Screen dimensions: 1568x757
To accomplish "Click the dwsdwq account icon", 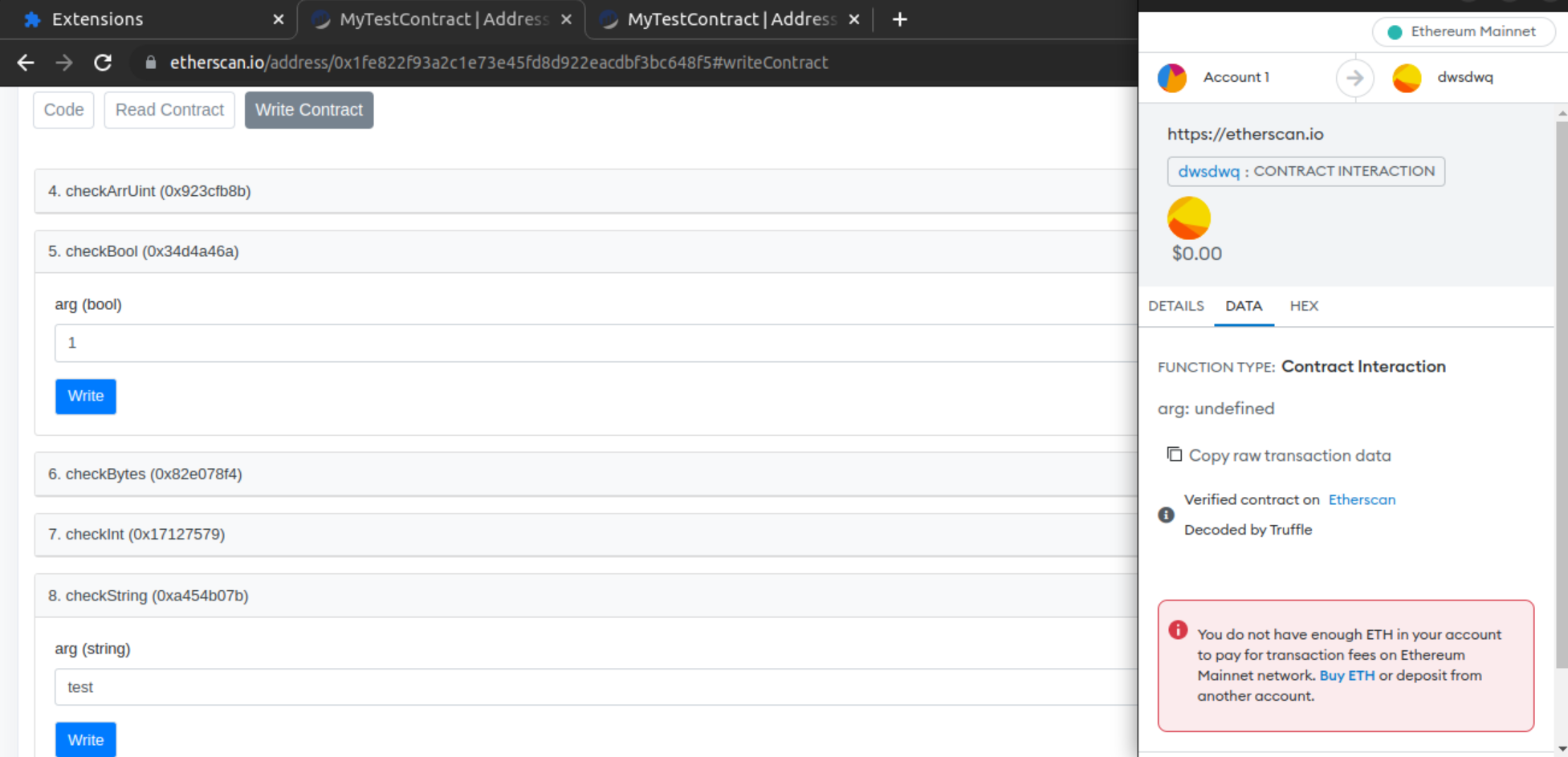I will point(1407,77).
